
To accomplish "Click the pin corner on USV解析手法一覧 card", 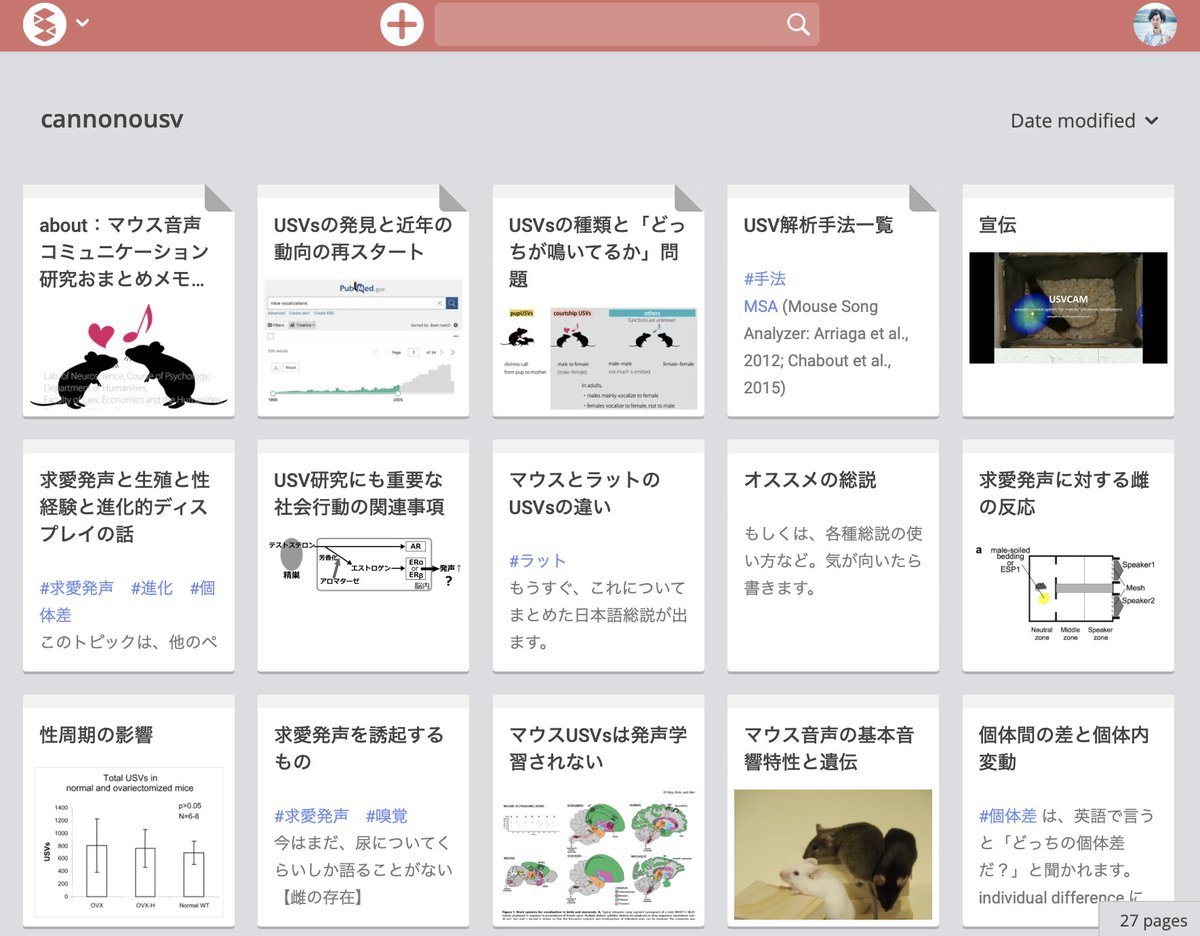I will (x=924, y=198).
